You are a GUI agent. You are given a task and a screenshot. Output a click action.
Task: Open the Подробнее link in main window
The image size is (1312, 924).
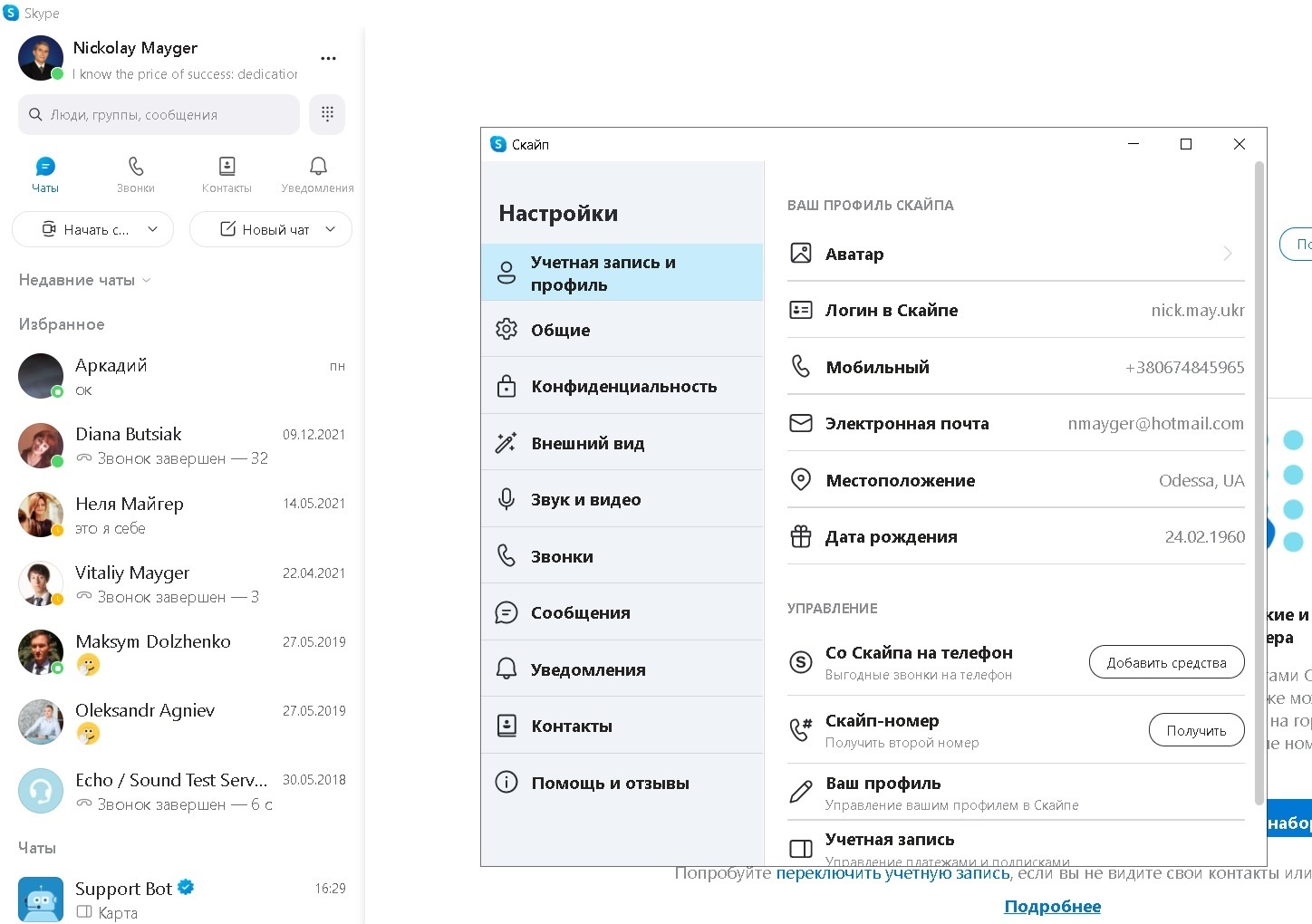pyautogui.click(x=1053, y=906)
